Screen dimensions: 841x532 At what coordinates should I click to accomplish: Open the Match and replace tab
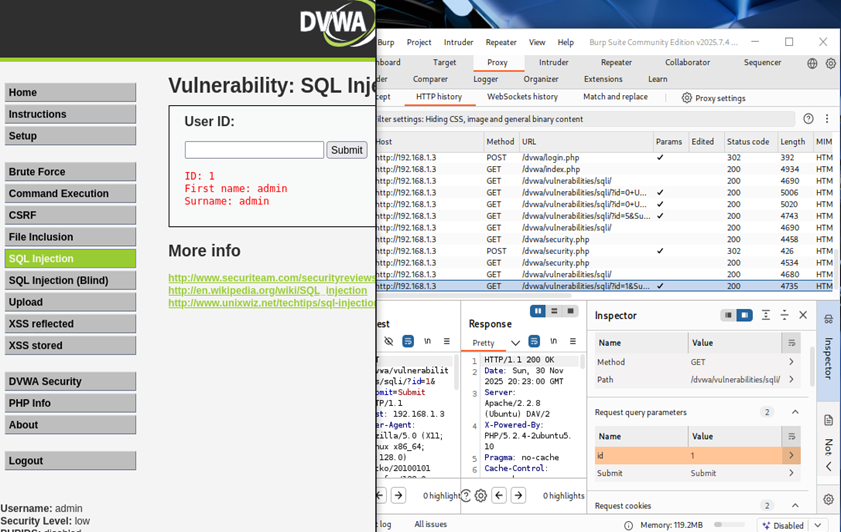click(x=615, y=97)
